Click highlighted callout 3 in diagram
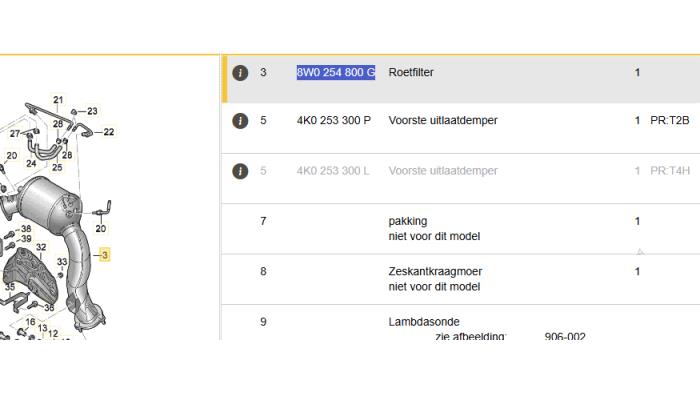Viewport: 700px width, 394px height. [x=104, y=255]
